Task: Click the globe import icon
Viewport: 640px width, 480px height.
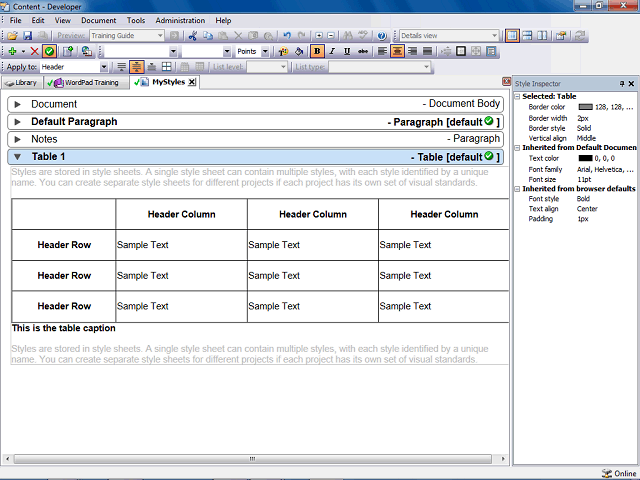Action: click(x=87, y=51)
